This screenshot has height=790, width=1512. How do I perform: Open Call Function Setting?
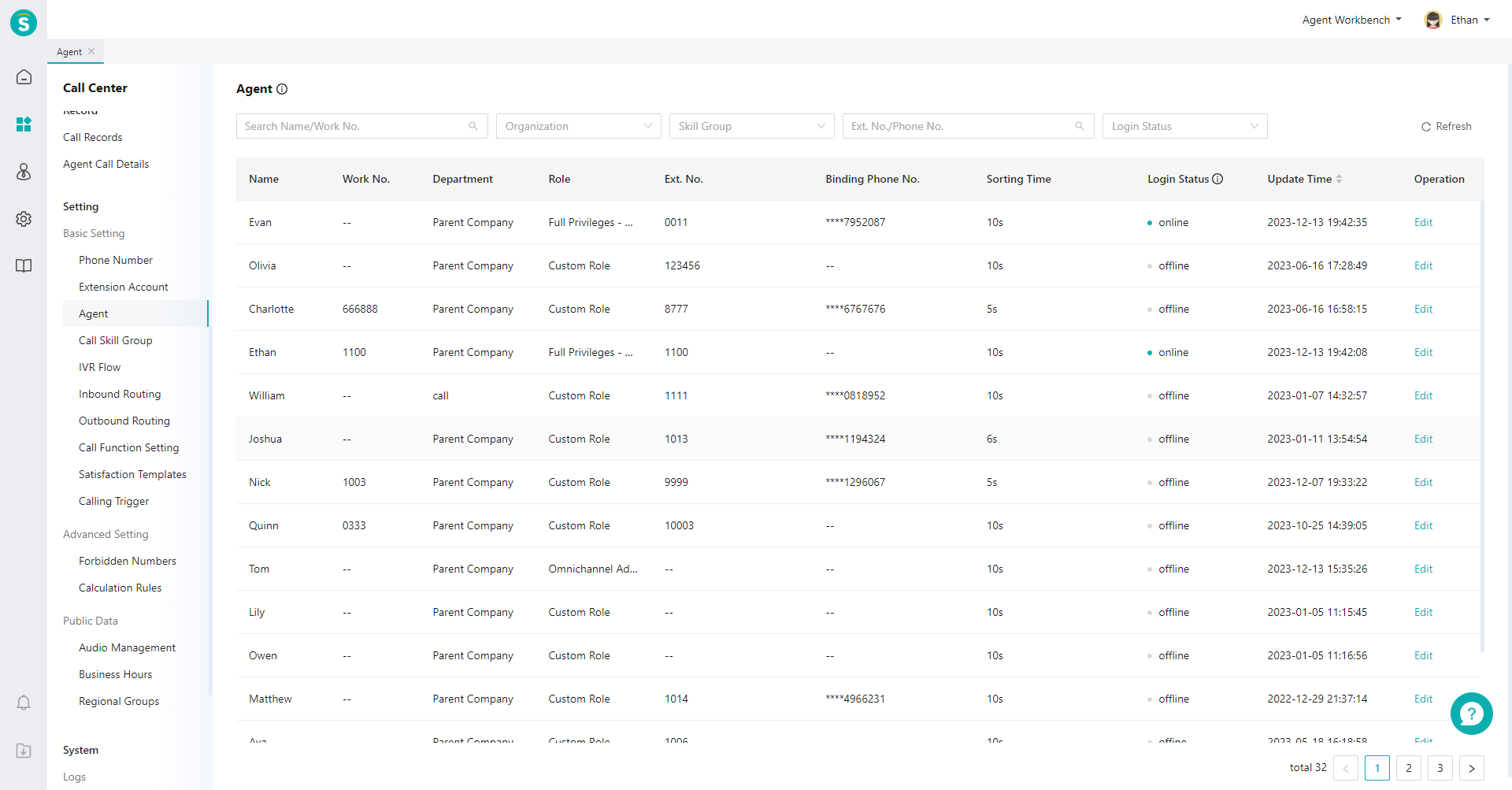point(129,447)
